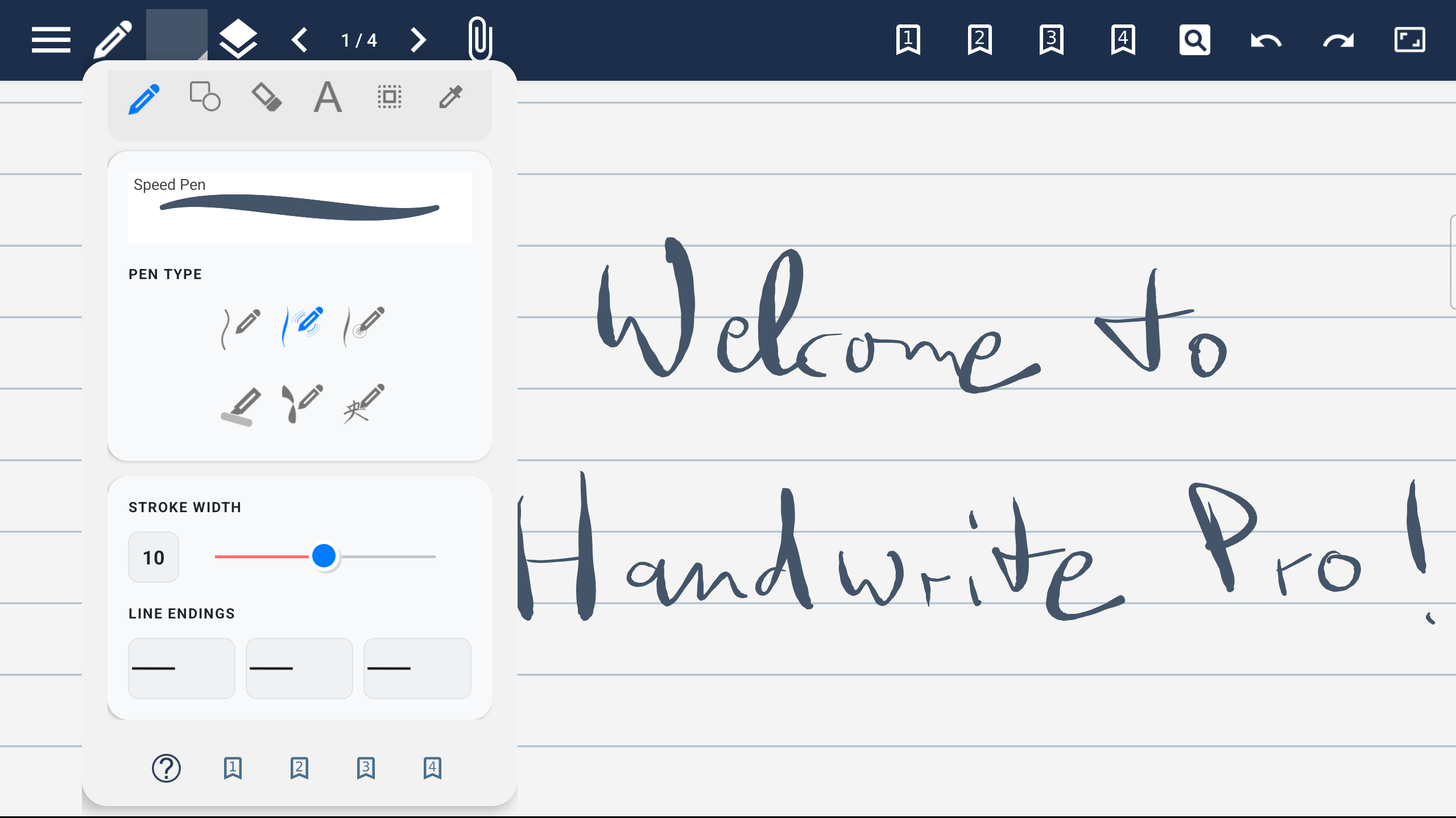Viewport: 1456px width, 818px height.
Task: Go to the next page
Action: 418,40
